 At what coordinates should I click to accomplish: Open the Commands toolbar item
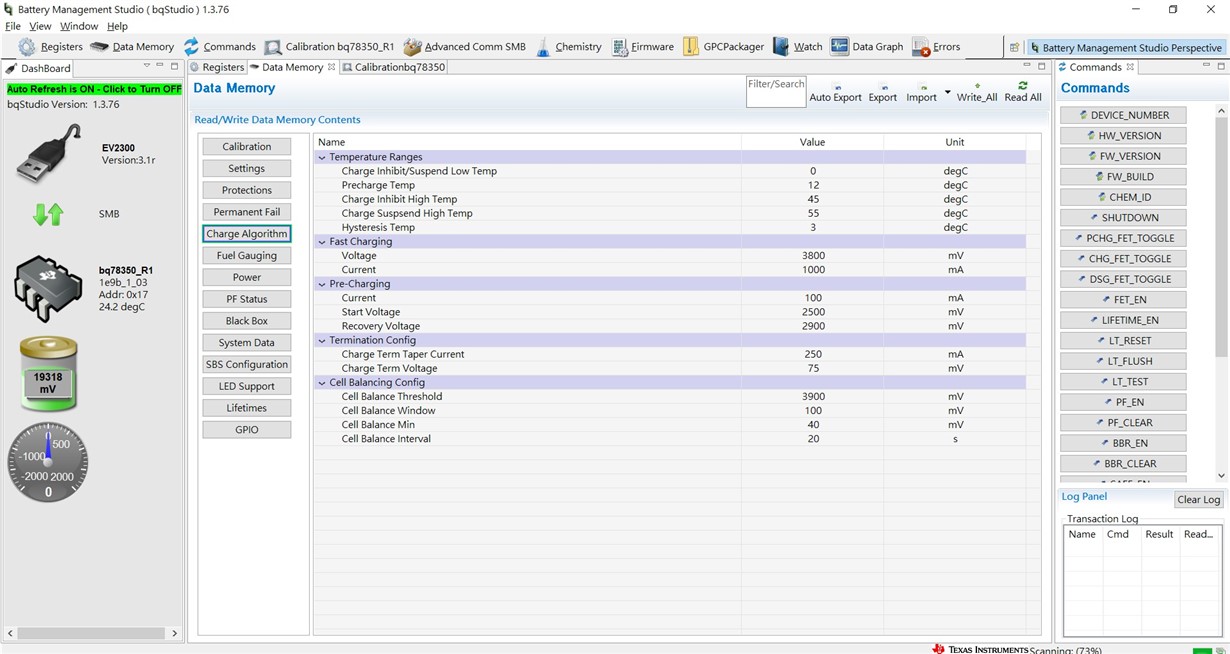219,47
